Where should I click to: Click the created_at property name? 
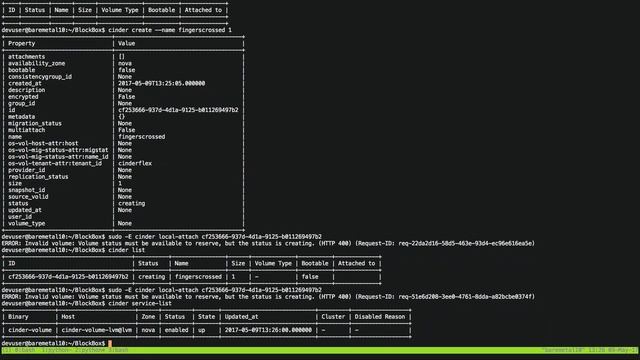25,84
